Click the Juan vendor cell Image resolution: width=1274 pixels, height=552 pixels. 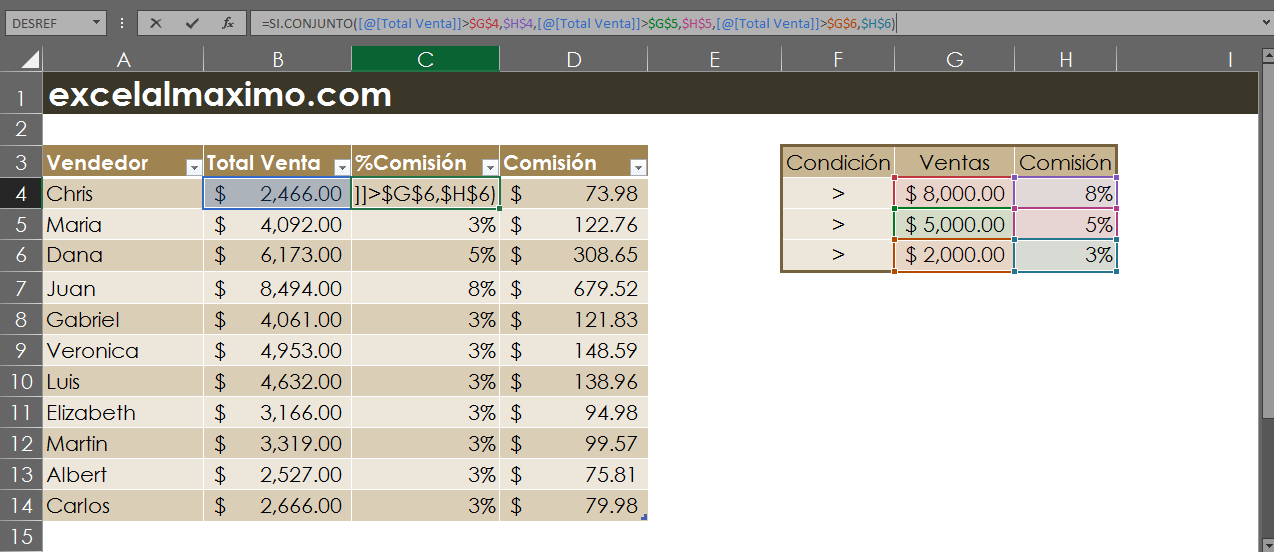(123, 289)
